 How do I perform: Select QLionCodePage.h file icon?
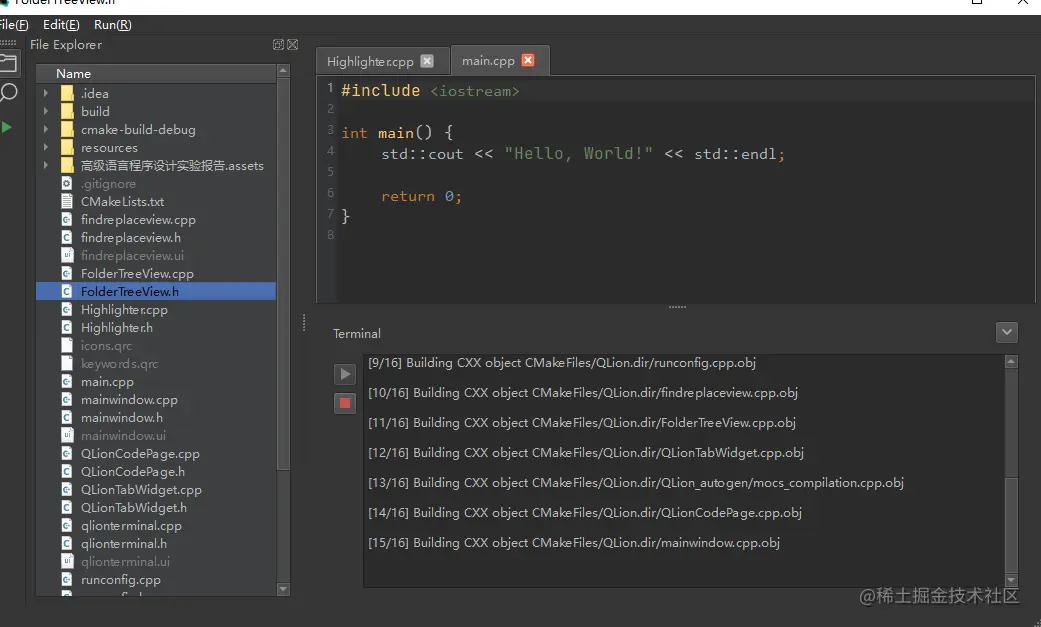[x=66, y=471]
